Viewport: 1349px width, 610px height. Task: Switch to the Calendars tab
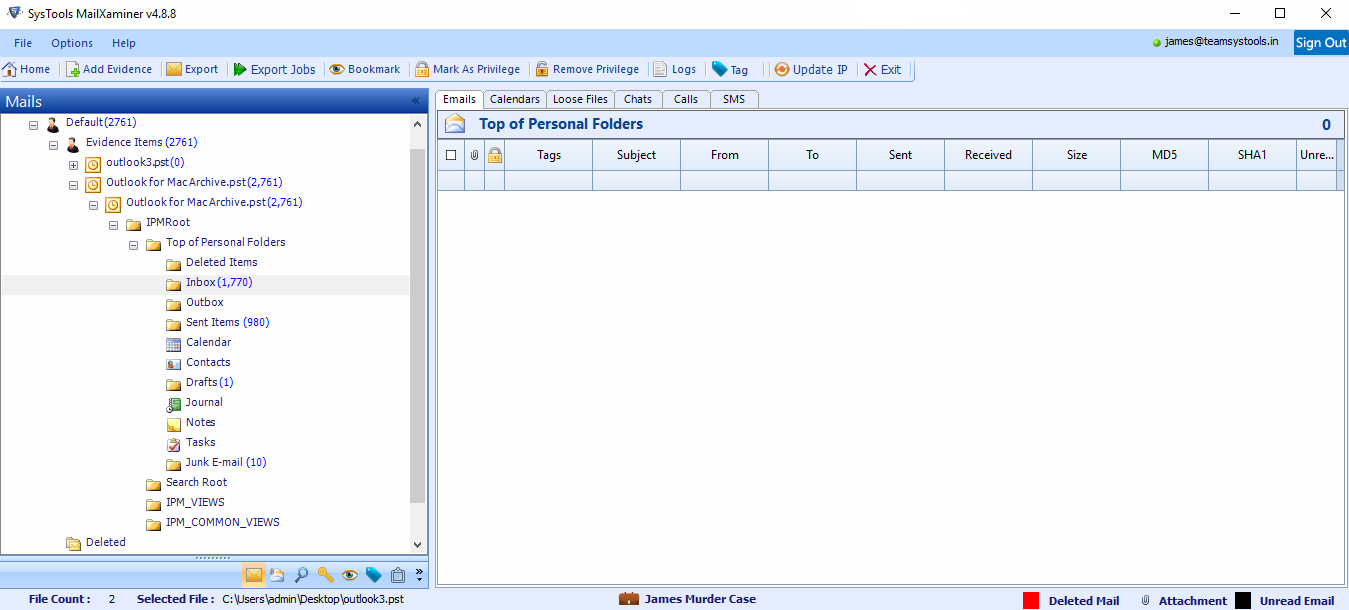(515, 99)
